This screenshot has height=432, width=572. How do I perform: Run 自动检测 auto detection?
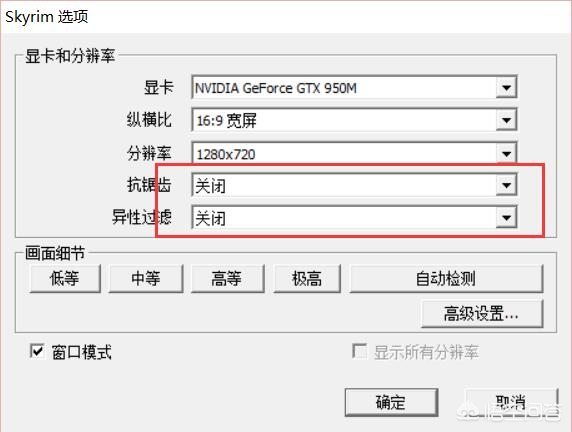pos(446,279)
